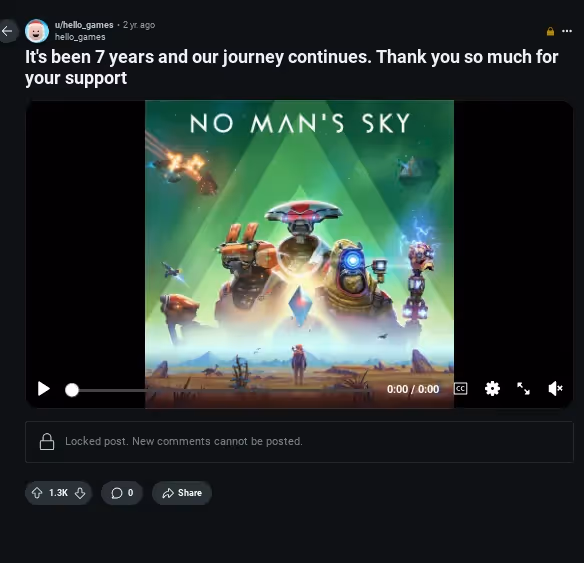Move the video progress slider handle
Screen dimensions: 584x563
click(72, 390)
